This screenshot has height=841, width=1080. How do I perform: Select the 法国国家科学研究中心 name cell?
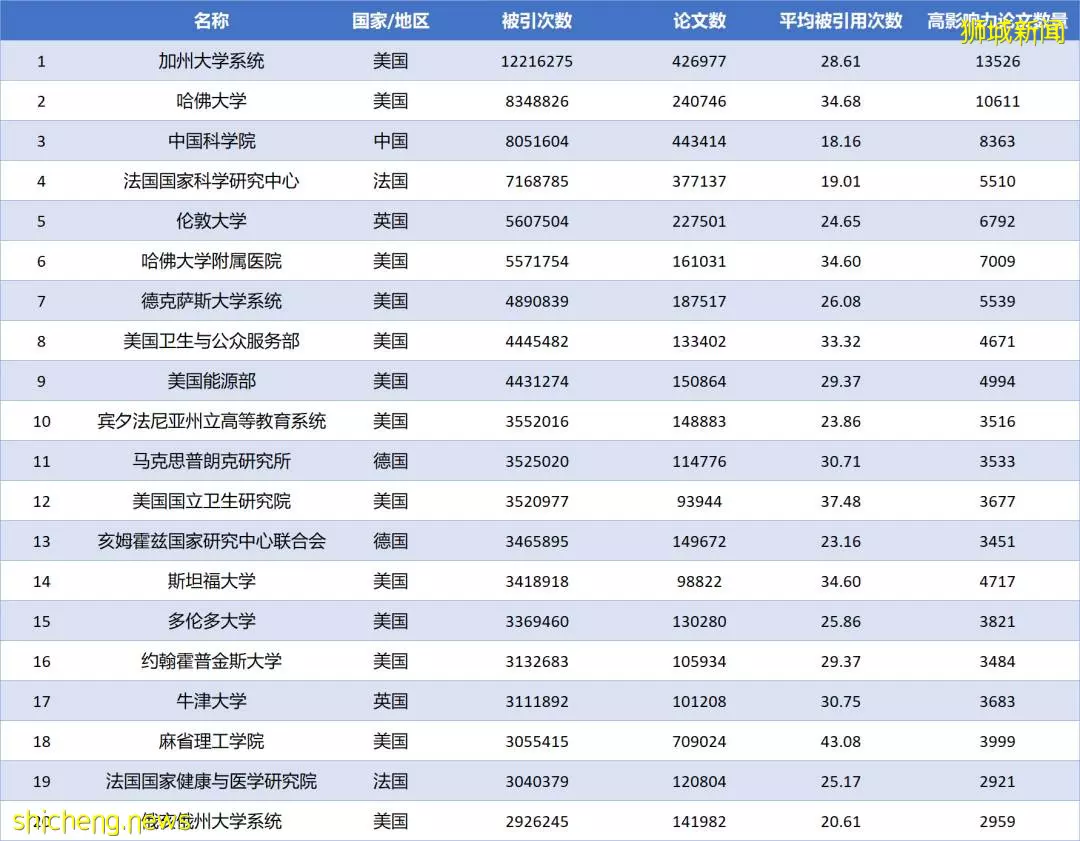(x=211, y=181)
